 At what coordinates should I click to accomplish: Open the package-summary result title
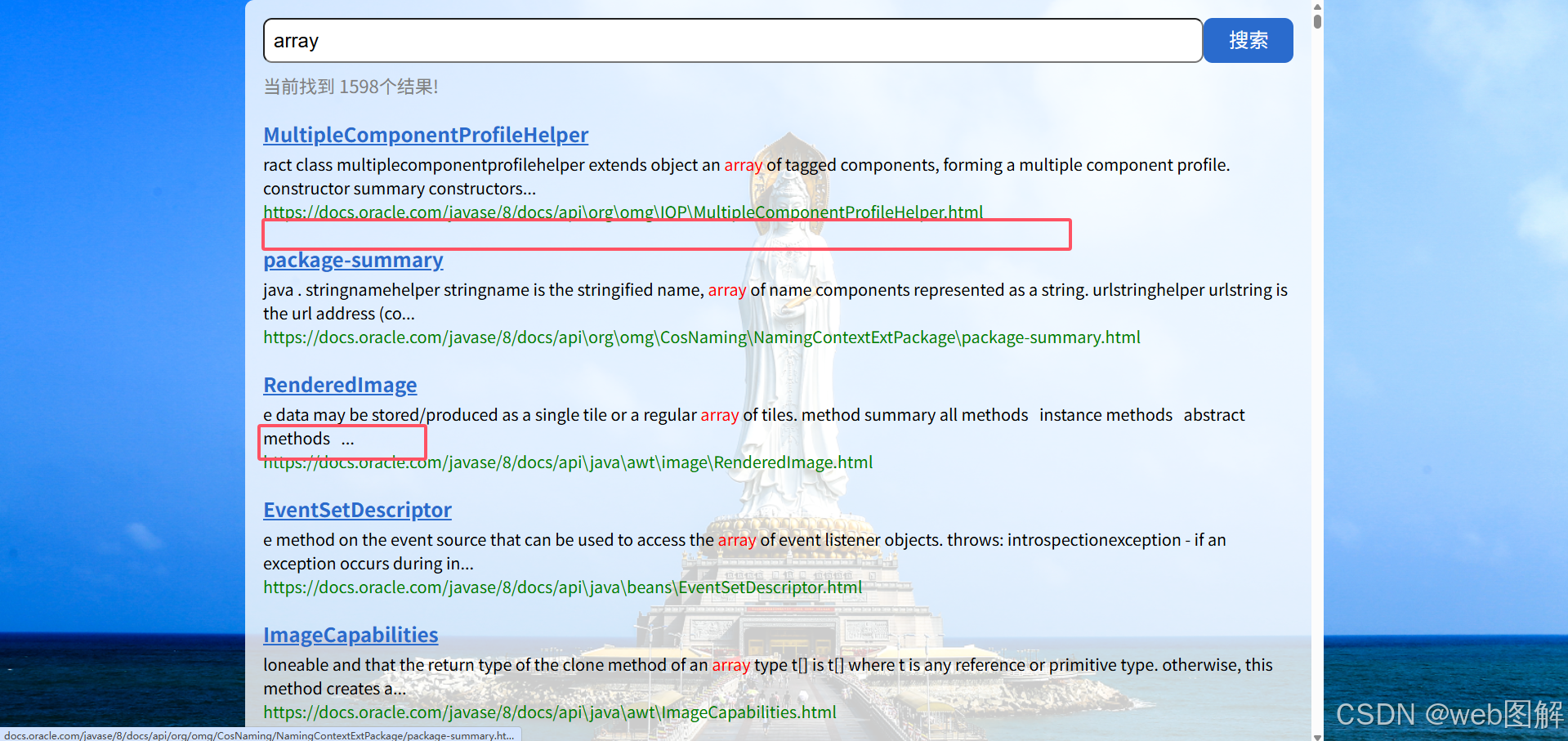(x=353, y=260)
